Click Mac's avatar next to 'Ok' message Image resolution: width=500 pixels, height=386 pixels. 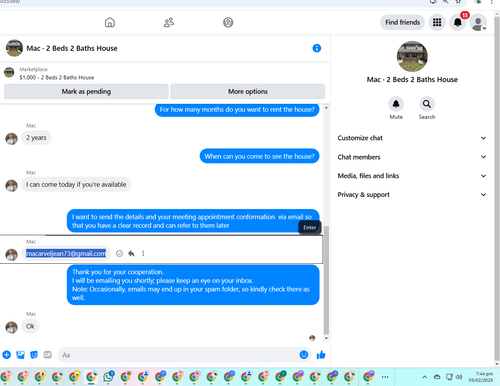(x=11, y=327)
